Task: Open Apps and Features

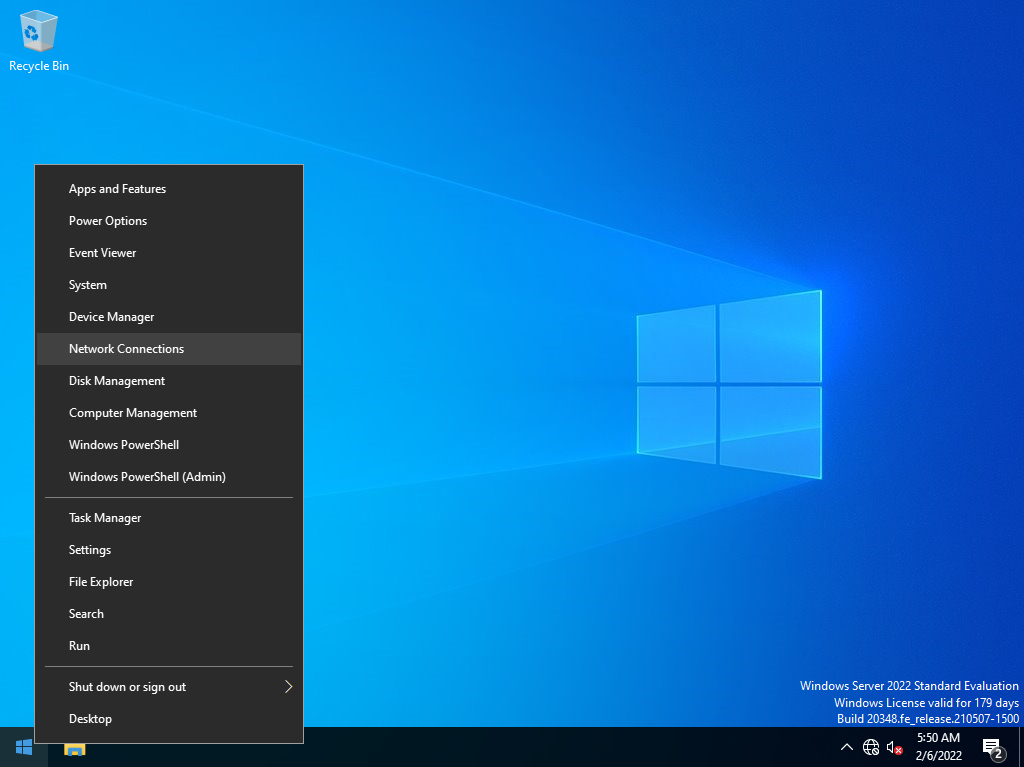Action: point(169,189)
